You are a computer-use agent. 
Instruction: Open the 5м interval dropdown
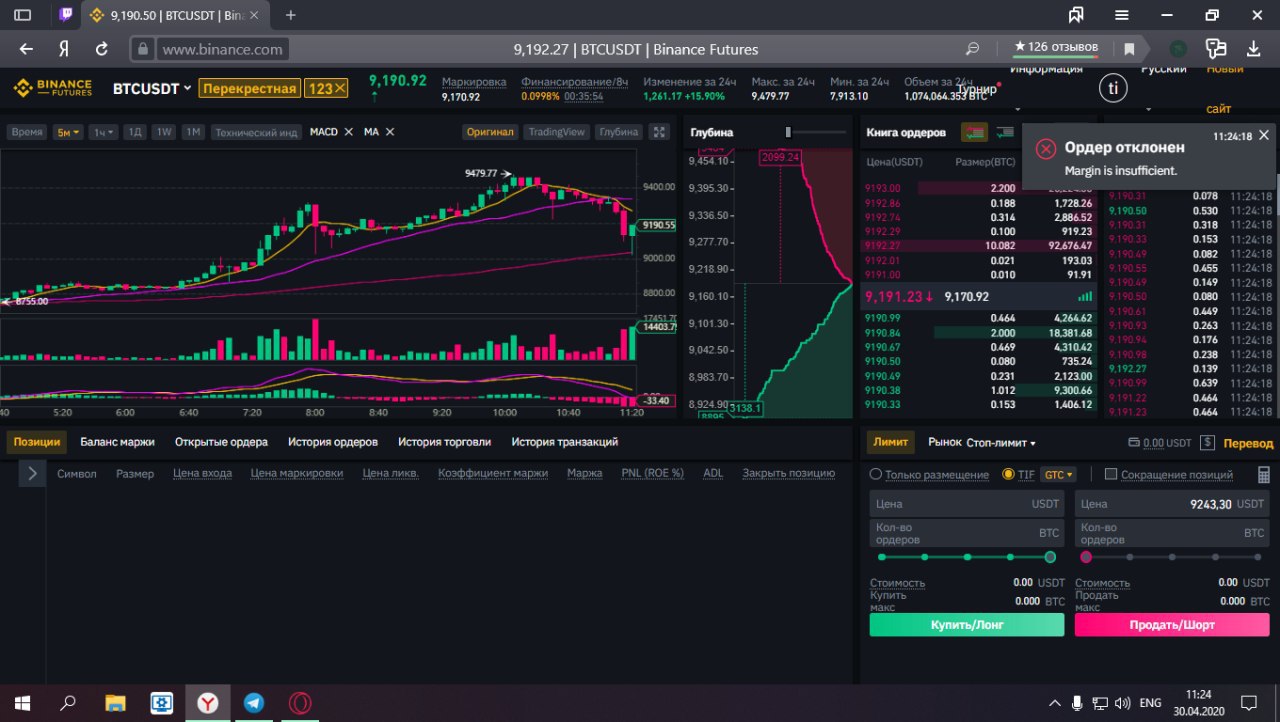[68, 132]
